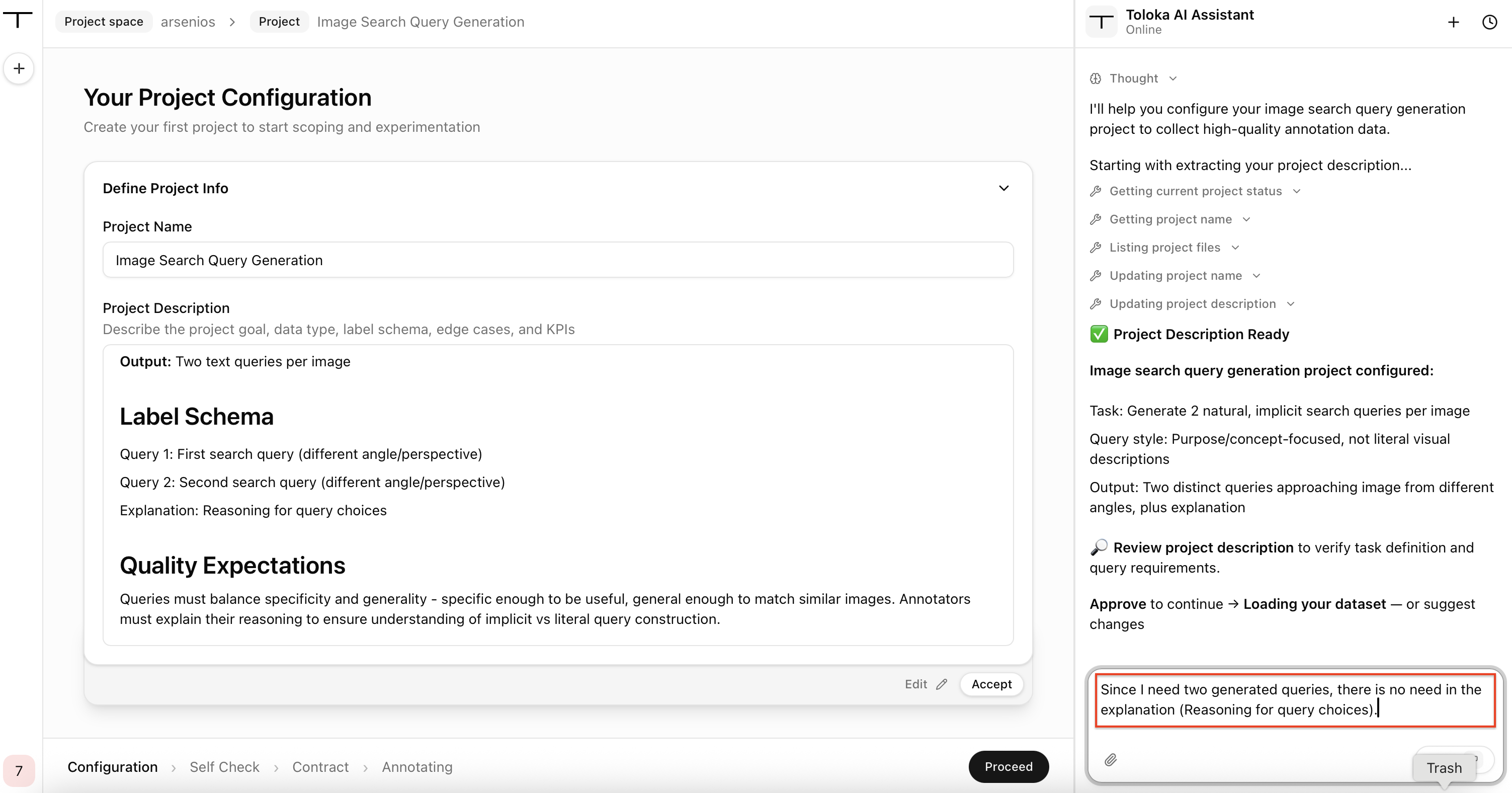Go to the Configuration step
Screen dimensions: 1512x793
(x=113, y=767)
